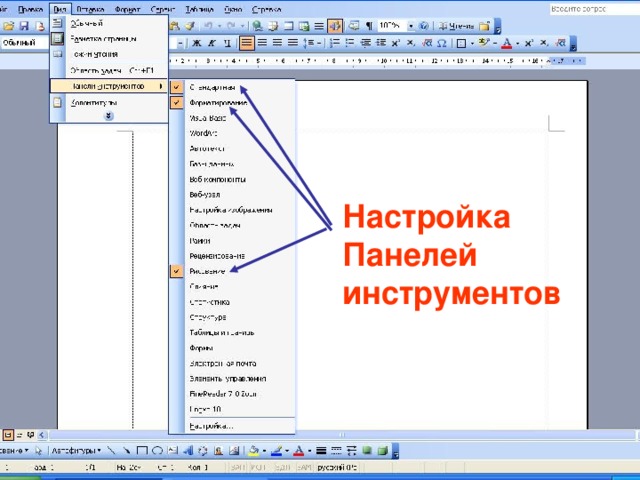Click the Increase Indent icon
The width and height of the screenshot is (640, 480).
pyautogui.click(x=381, y=42)
